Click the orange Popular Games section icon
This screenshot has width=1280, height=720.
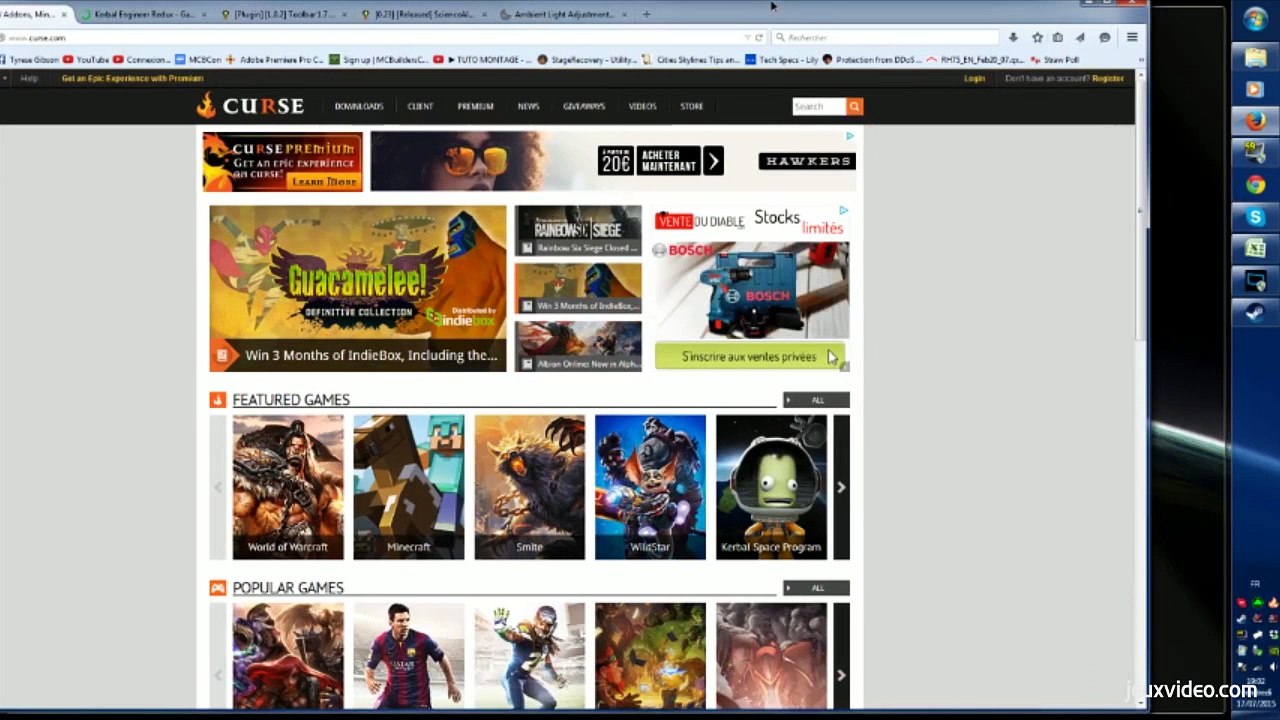pyautogui.click(x=218, y=588)
